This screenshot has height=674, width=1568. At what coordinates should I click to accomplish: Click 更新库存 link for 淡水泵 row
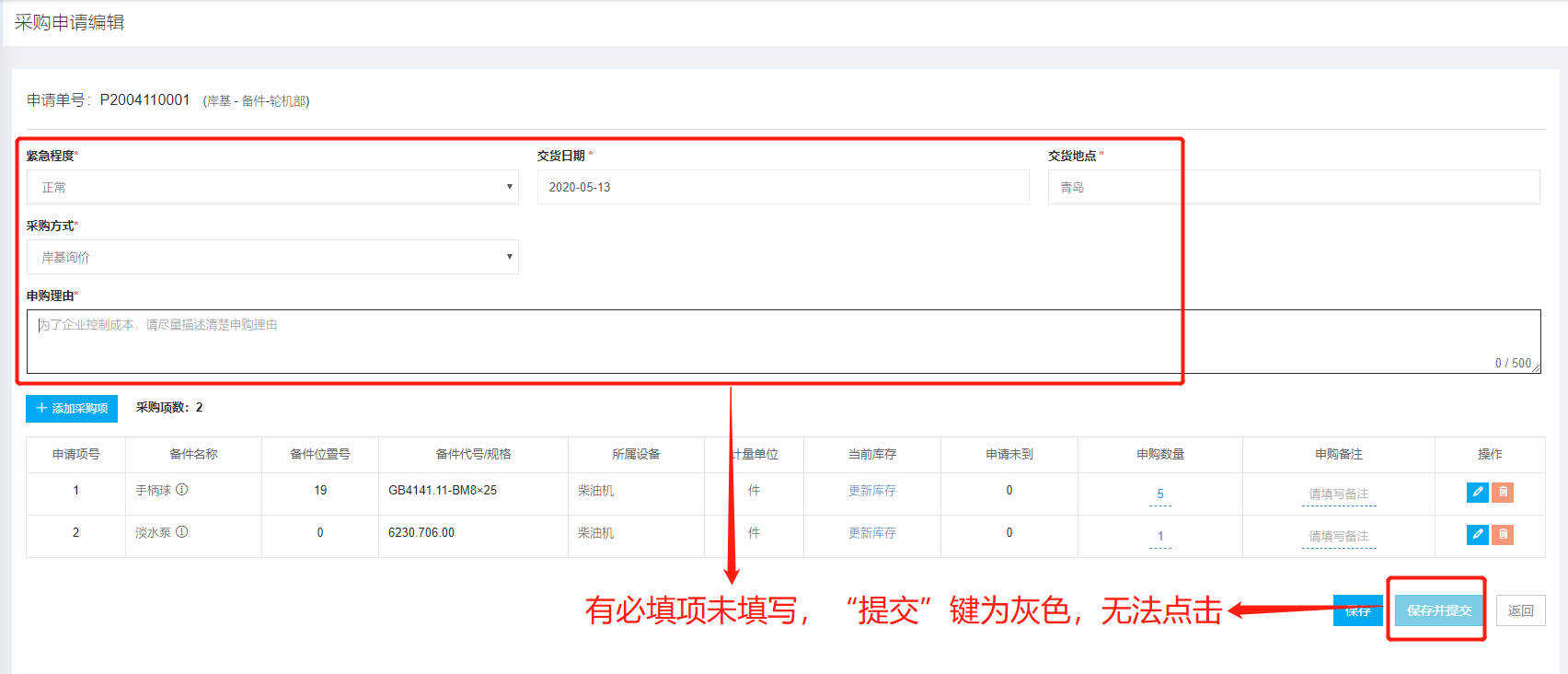(872, 533)
